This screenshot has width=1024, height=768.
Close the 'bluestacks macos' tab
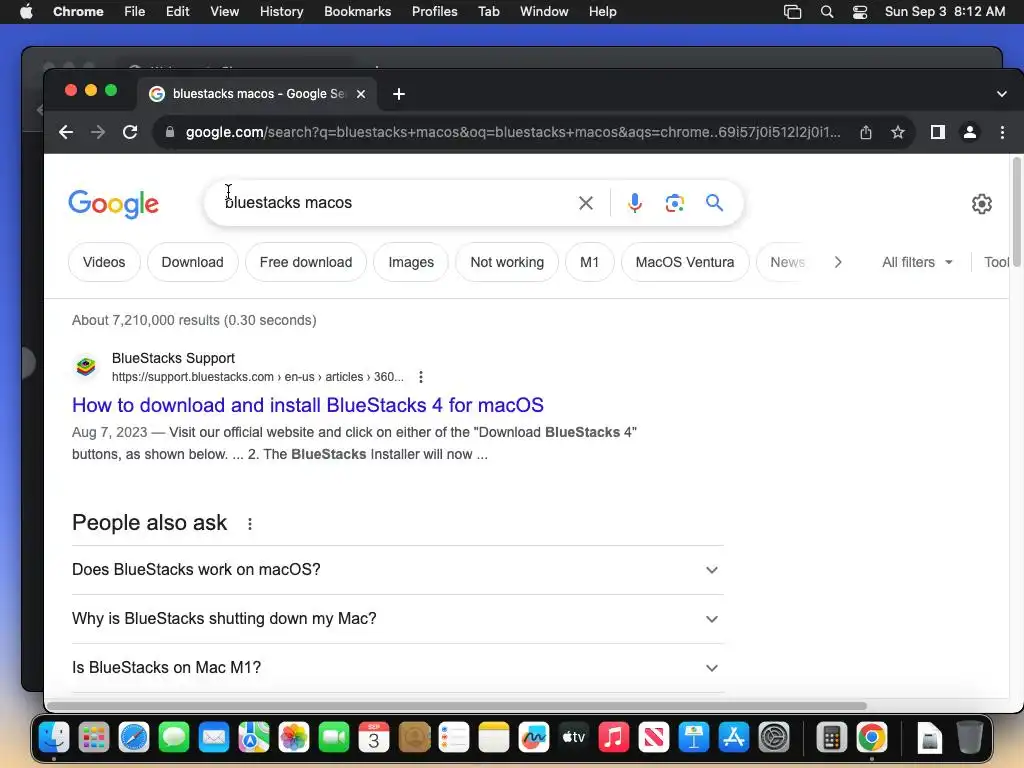(360, 94)
